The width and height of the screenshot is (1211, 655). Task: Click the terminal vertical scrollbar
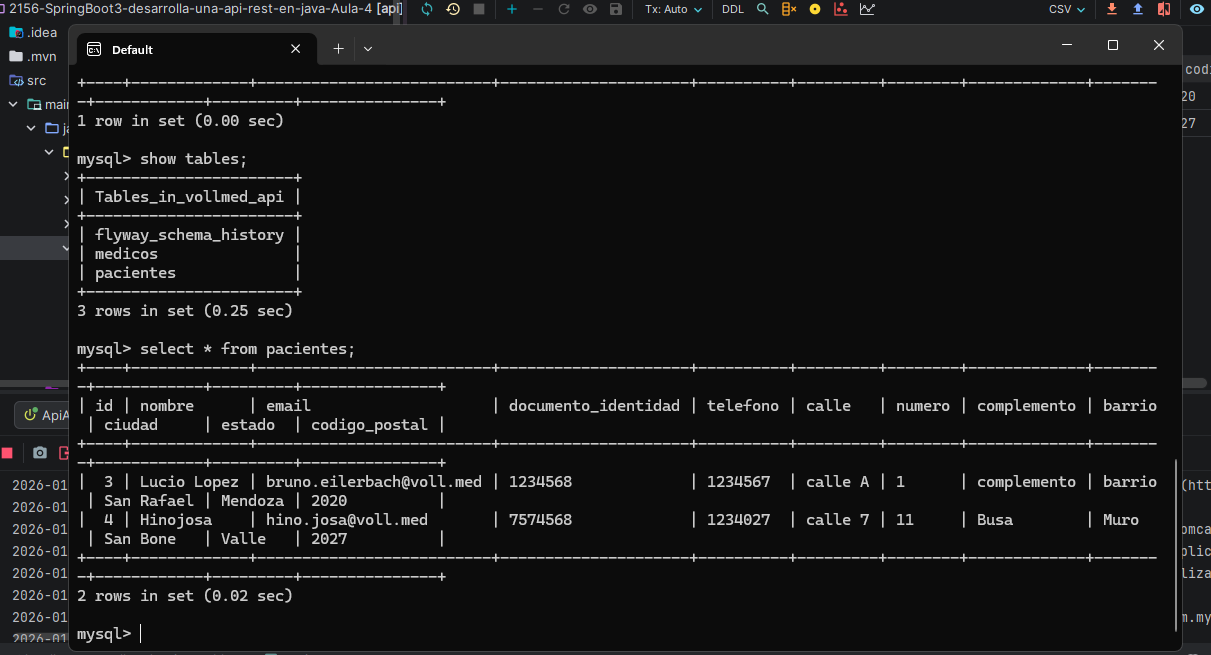tap(1175, 544)
